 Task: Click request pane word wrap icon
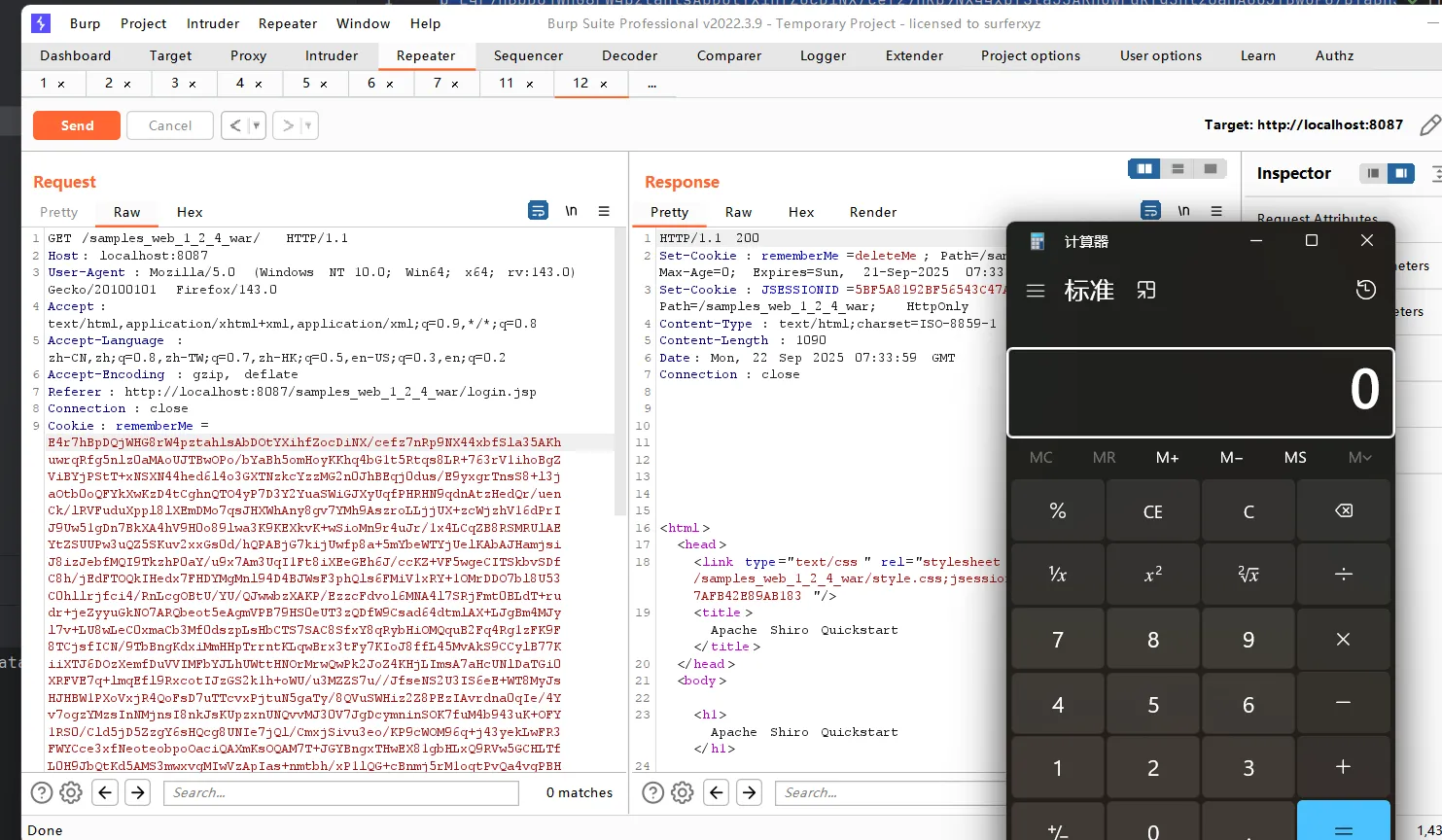tap(538, 211)
